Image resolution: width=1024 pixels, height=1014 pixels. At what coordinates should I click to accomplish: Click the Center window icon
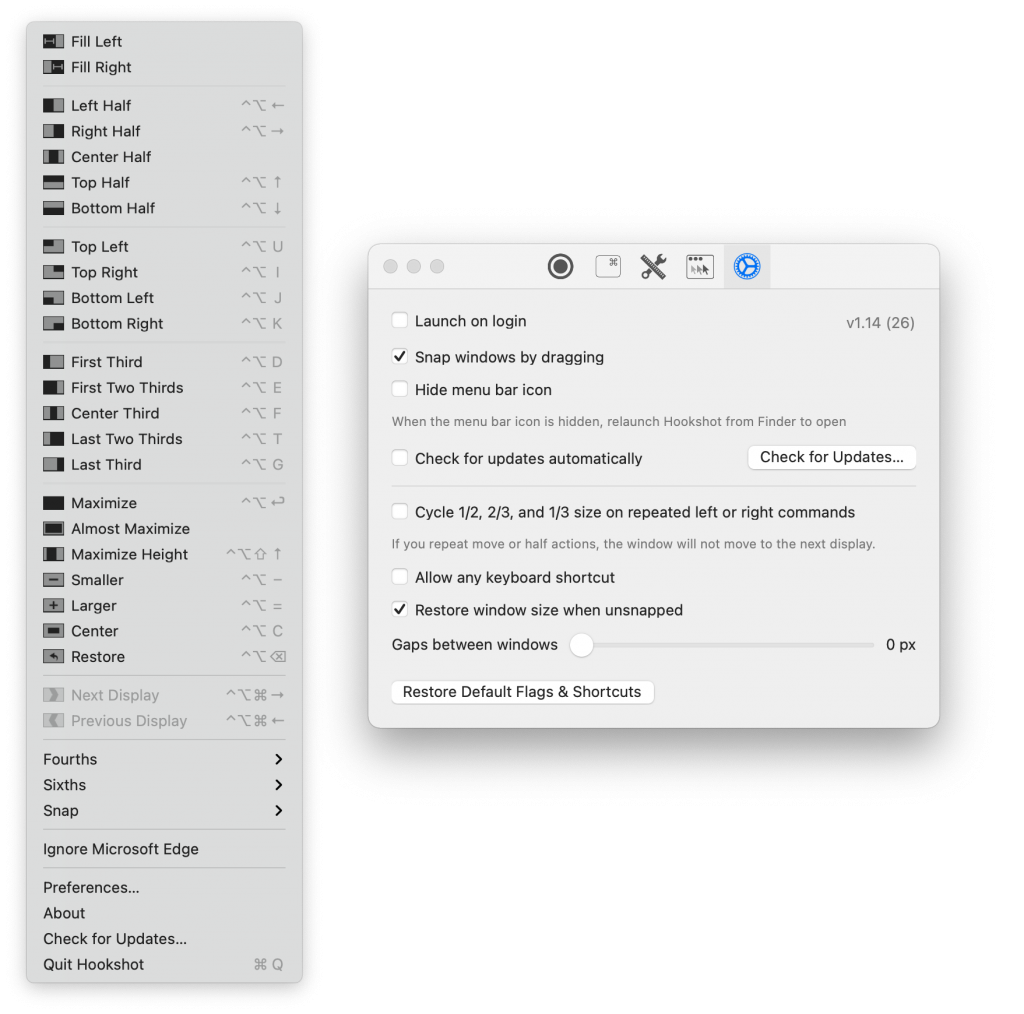(54, 631)
